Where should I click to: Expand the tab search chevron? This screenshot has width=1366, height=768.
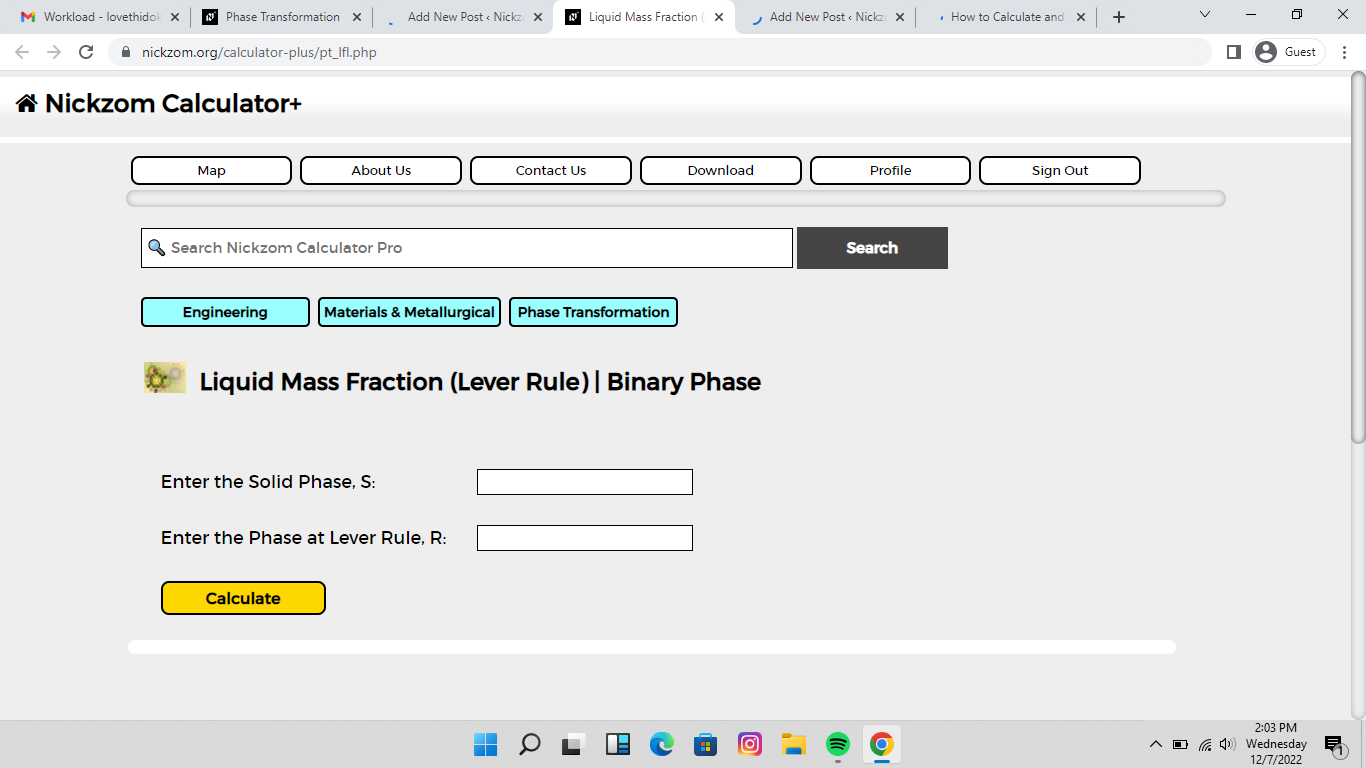click(x=1204, y=15)
